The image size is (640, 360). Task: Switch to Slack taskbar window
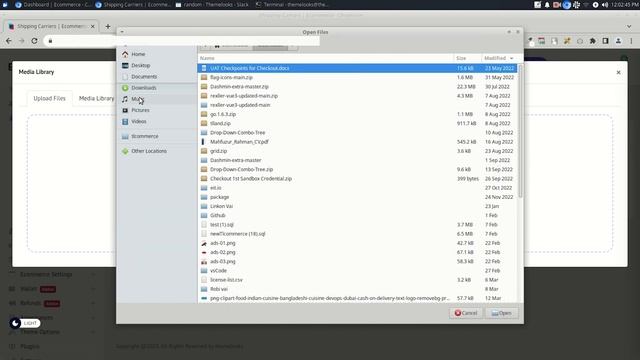tap(212, 5)
